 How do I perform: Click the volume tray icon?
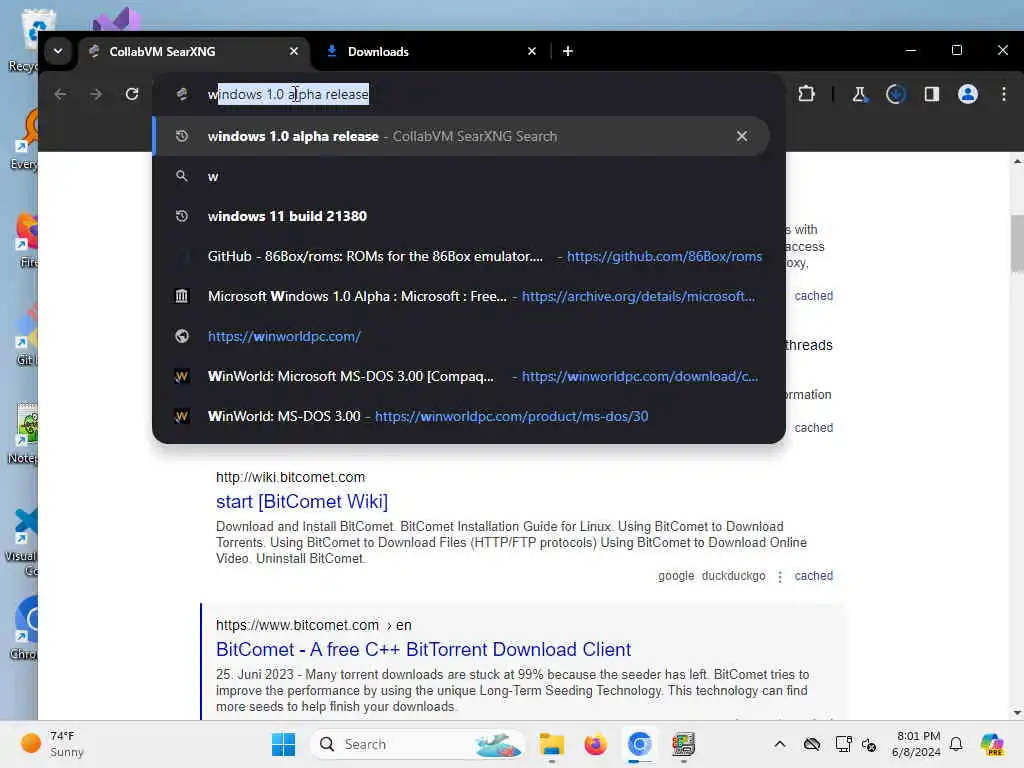(x=869, y=744)
